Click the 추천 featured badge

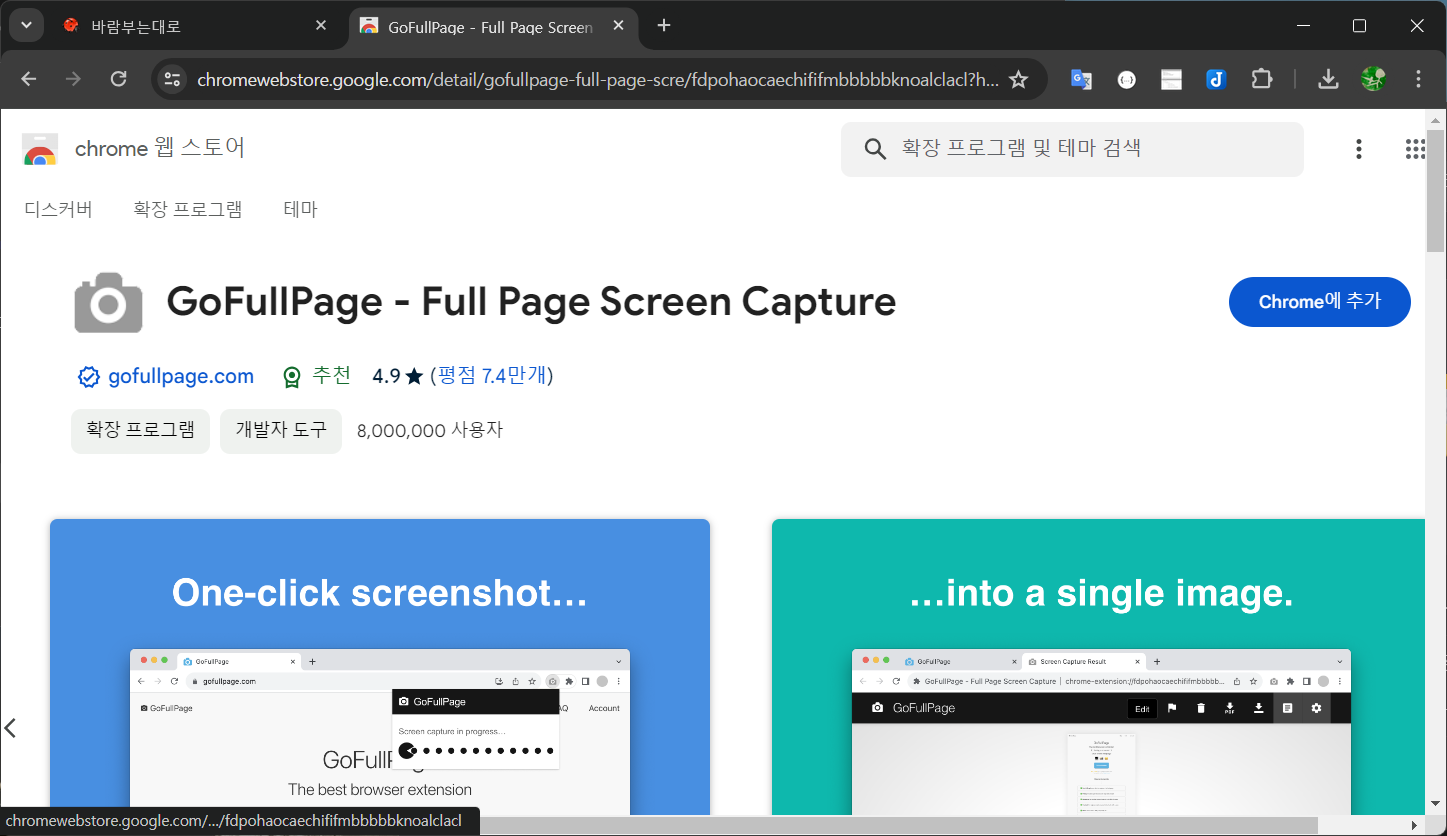click(317, 376)
